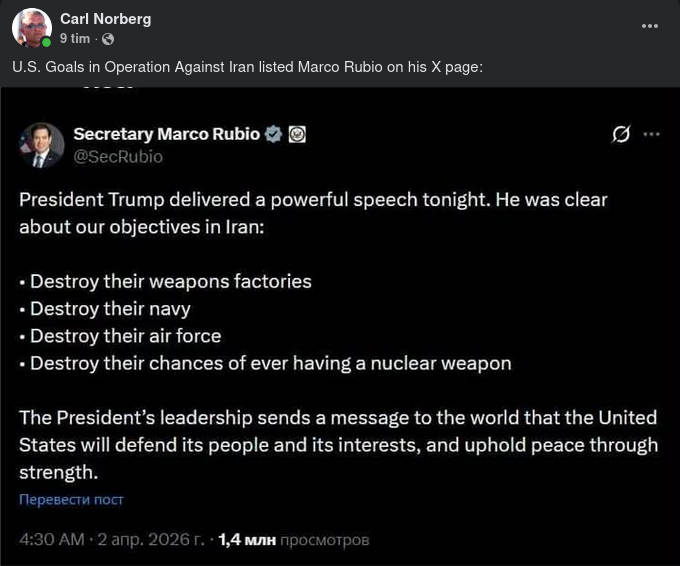Click the @SecRubio handle
Screen dimensions: 680x566
pyautogui.click(x=118, y=156)
